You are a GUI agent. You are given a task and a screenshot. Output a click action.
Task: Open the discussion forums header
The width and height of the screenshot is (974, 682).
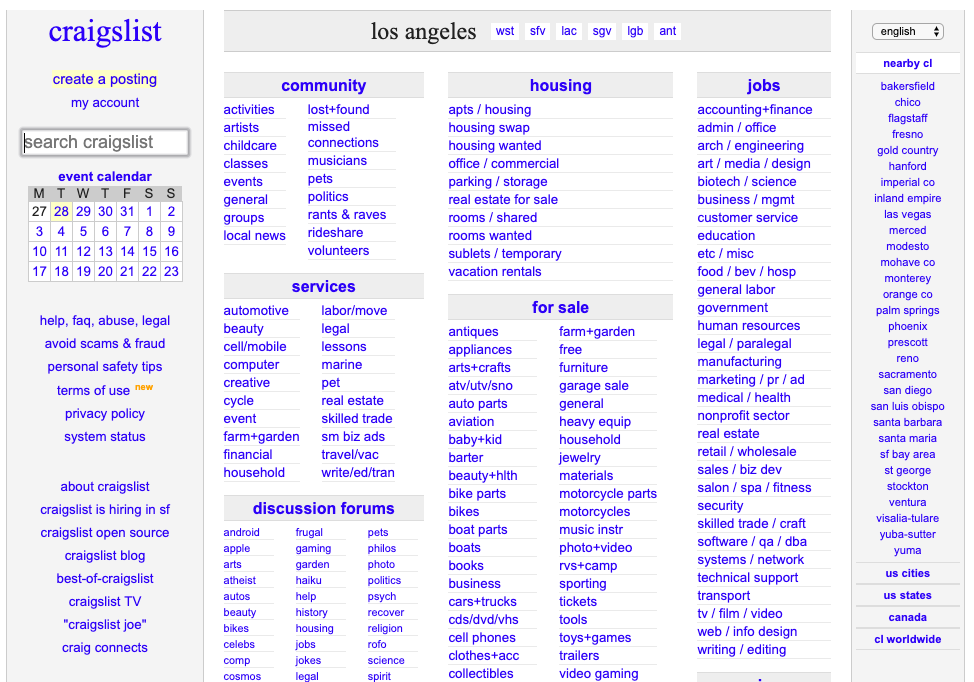[324, 509]
